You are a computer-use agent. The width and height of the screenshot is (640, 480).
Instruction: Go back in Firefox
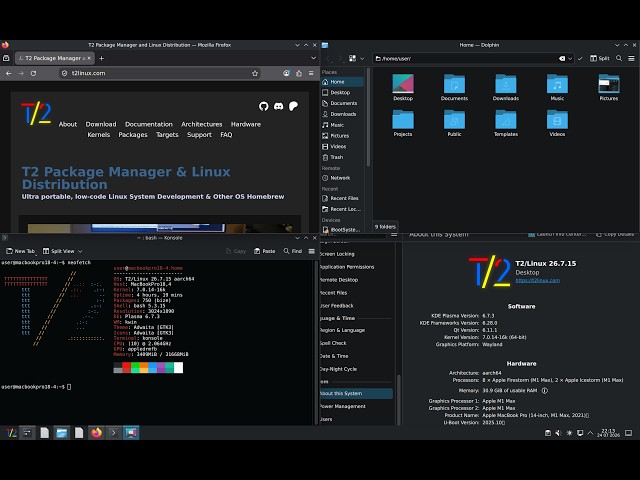(9, 73)
